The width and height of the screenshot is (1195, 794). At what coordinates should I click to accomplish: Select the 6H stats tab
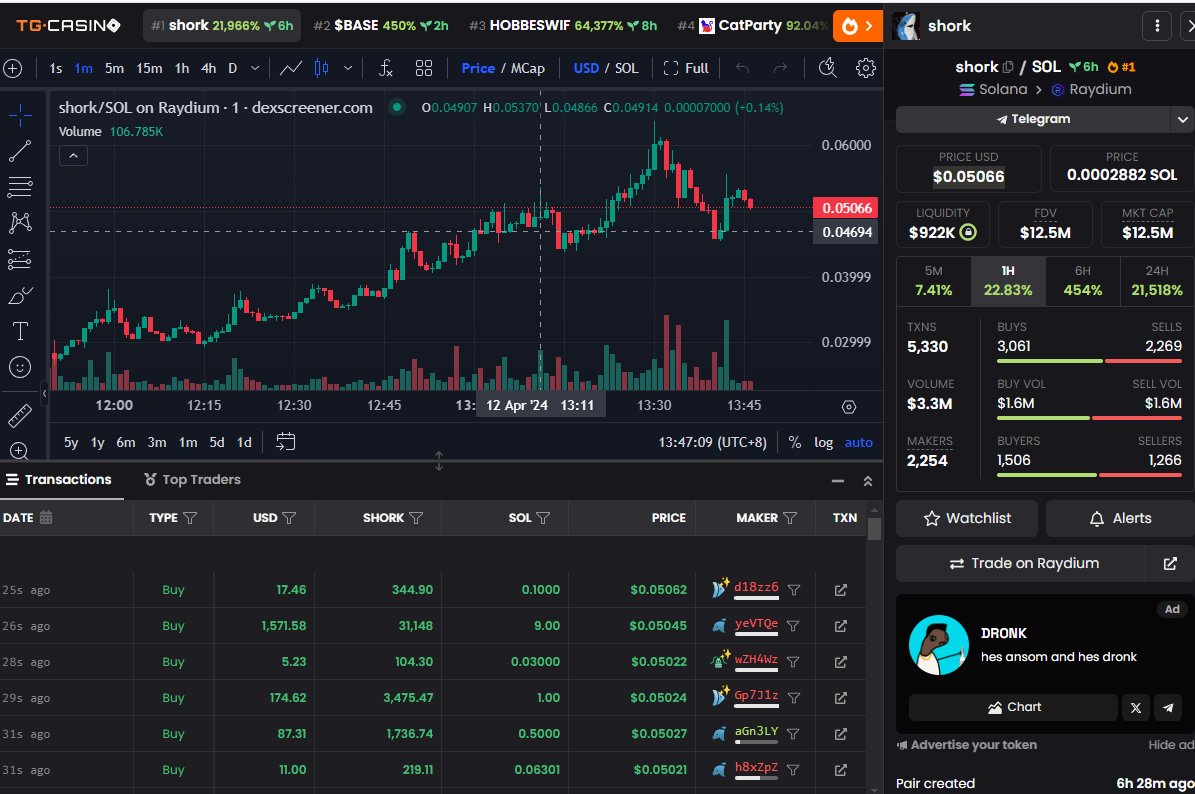tap(1082, 281)
